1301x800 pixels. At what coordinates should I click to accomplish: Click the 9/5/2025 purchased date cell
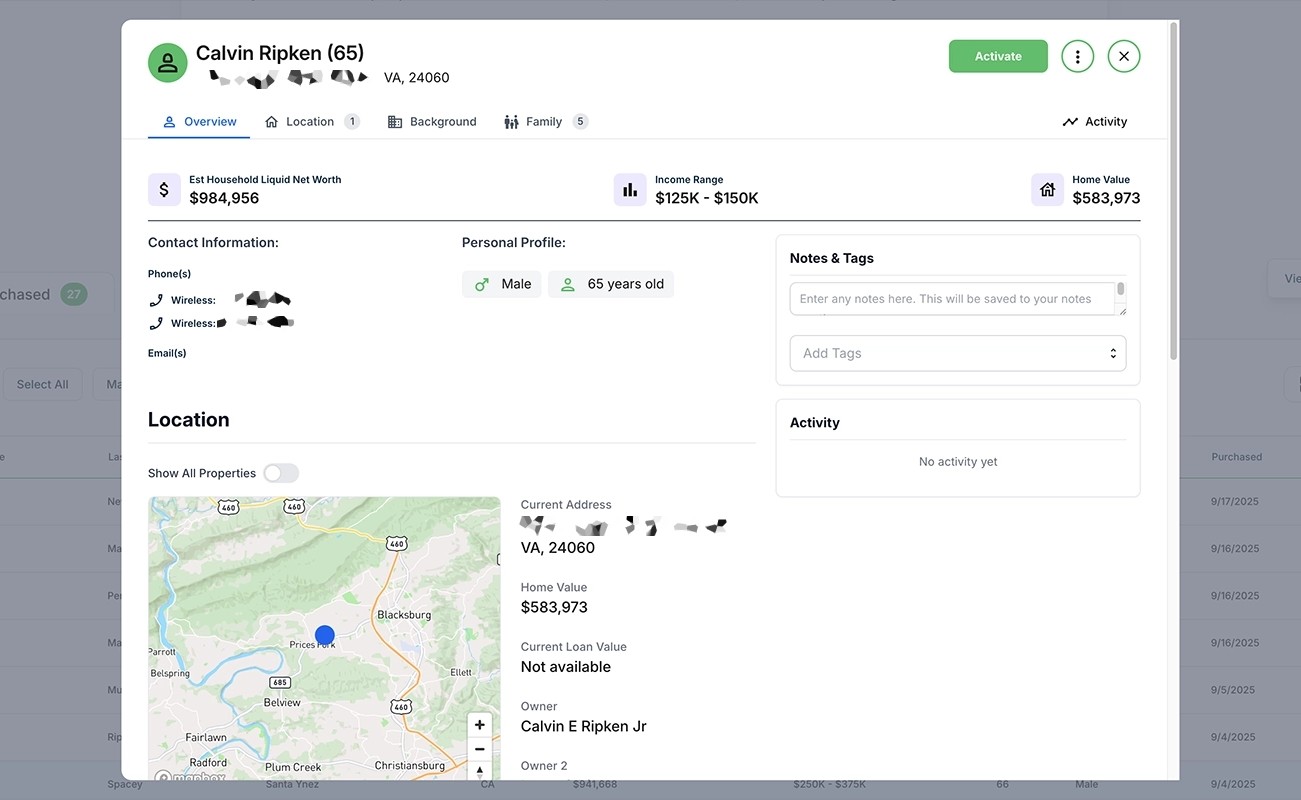click(1232, 690)
